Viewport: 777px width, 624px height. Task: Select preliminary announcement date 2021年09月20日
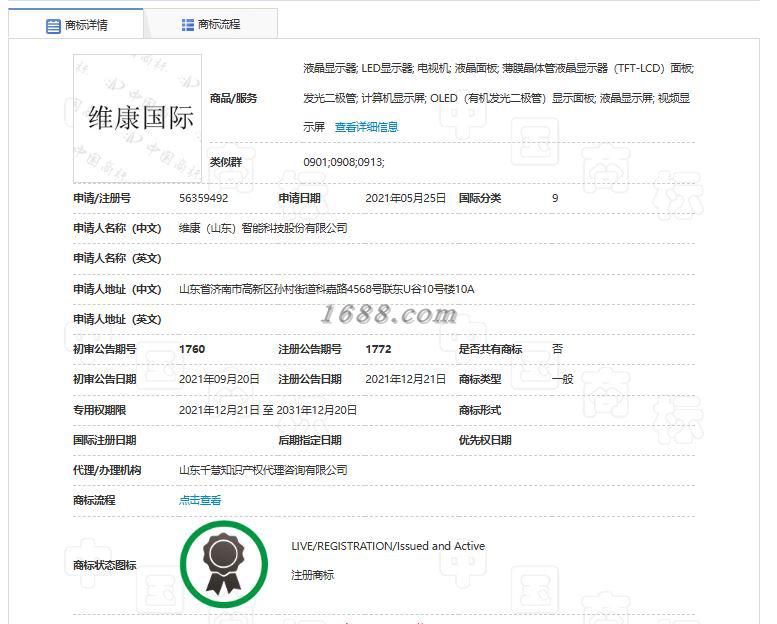(x=219, y=380)
